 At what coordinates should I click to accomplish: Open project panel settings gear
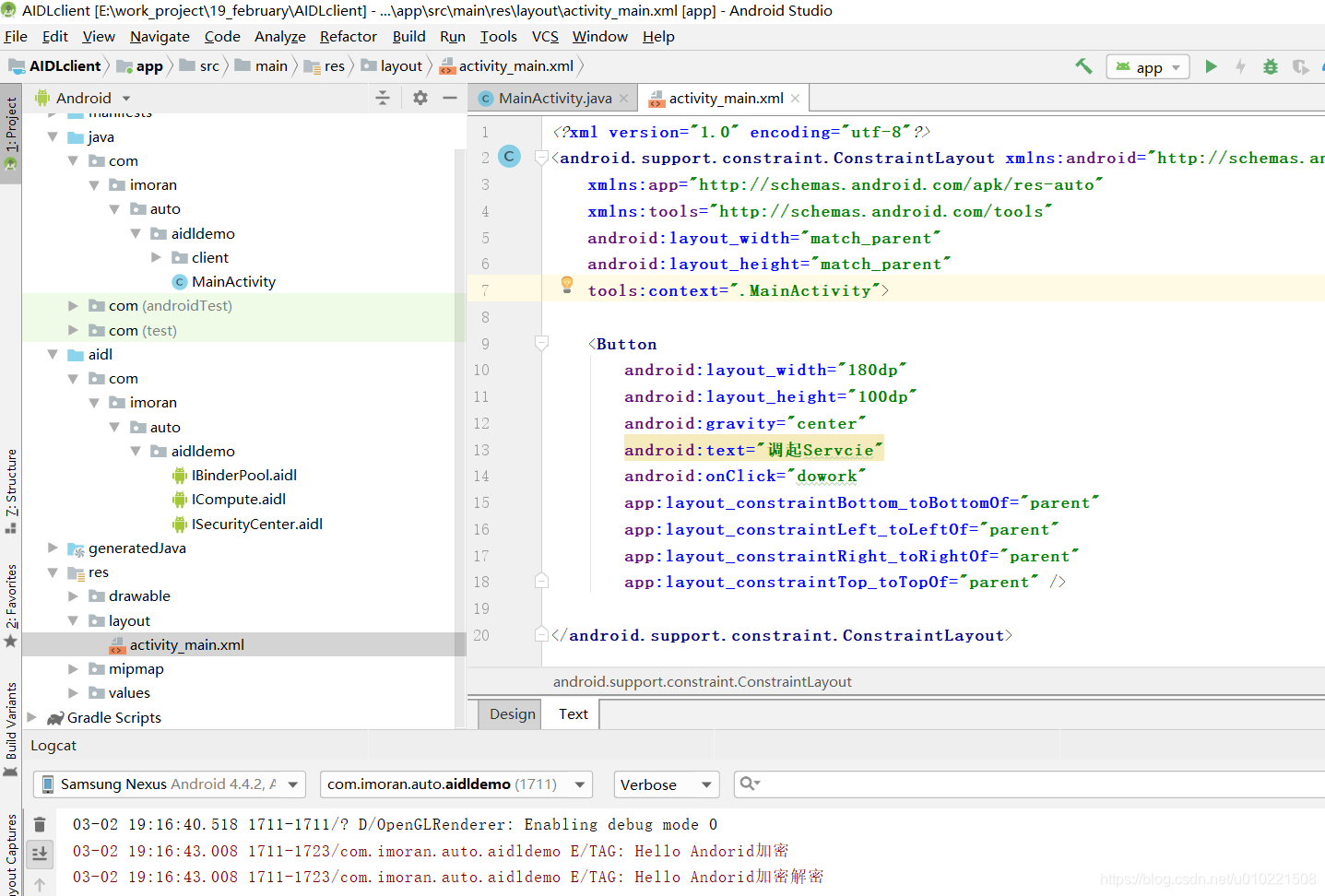420,98
